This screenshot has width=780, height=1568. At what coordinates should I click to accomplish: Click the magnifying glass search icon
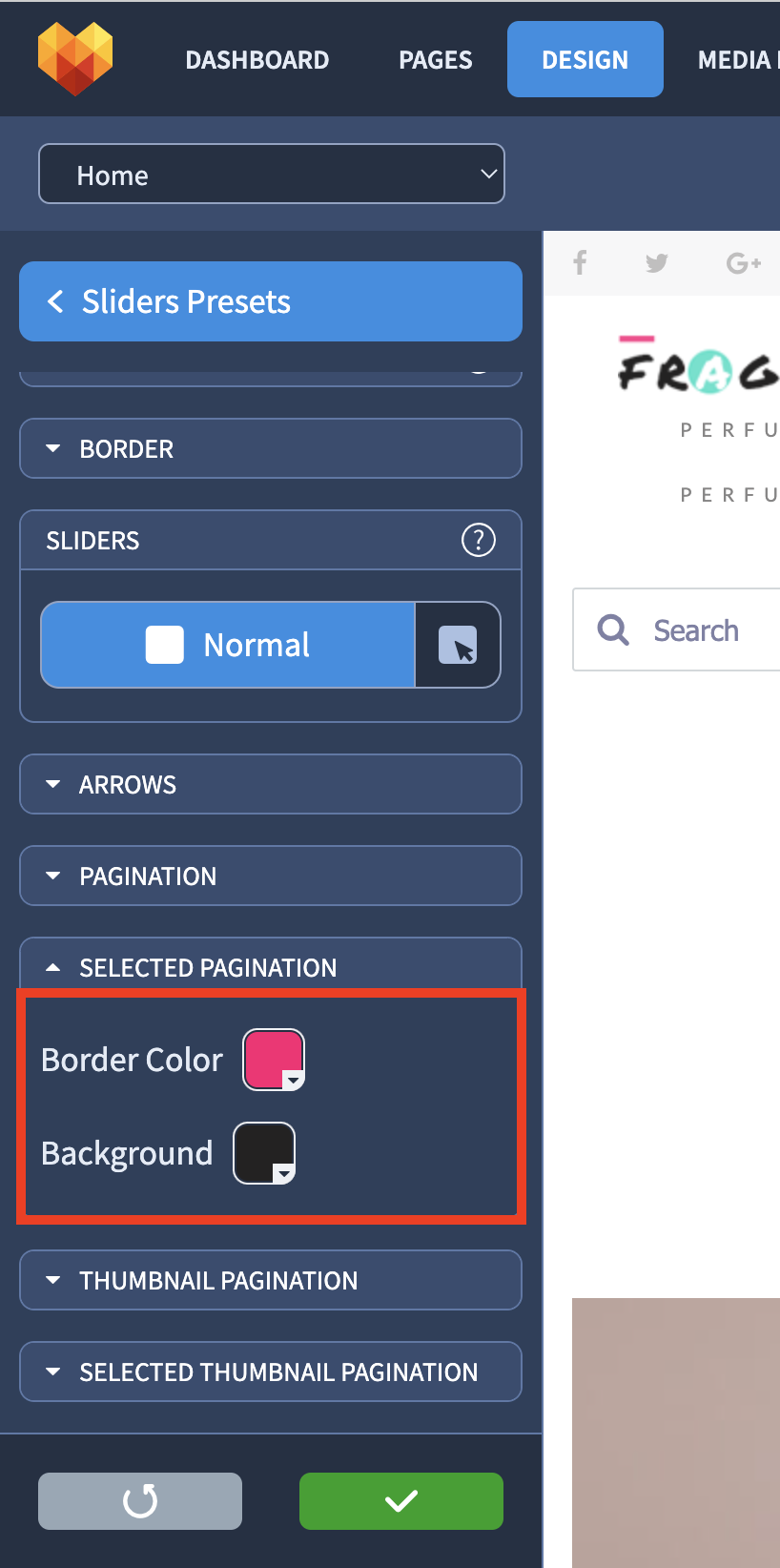pos(613,629)
